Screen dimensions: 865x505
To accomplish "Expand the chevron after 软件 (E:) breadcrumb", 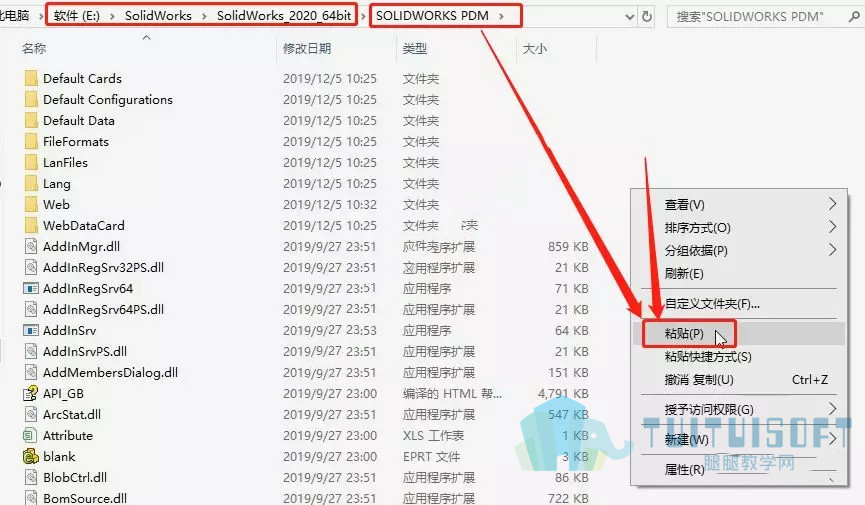I will [x=113, y=17].
